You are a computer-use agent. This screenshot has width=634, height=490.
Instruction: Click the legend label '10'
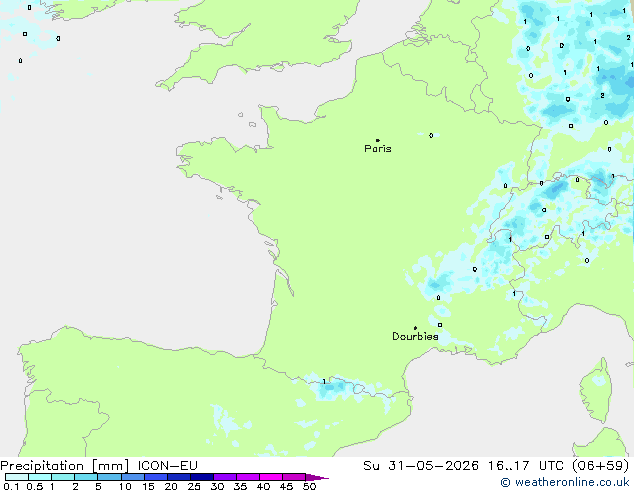point(125,486)
